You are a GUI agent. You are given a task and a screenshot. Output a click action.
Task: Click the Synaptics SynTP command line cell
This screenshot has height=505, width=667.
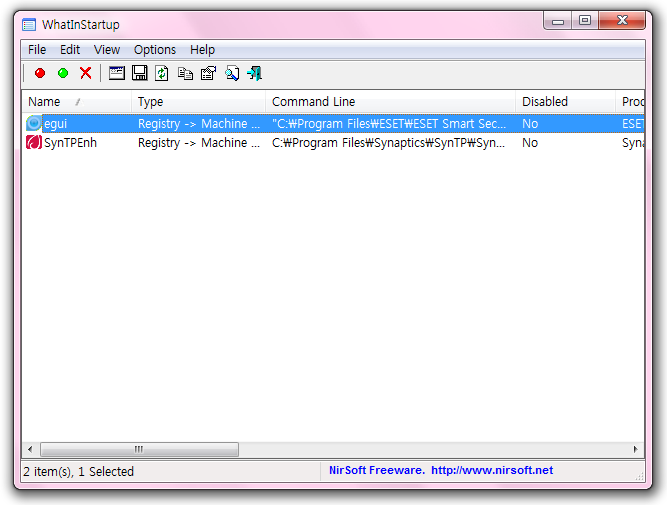click(388, 143)
